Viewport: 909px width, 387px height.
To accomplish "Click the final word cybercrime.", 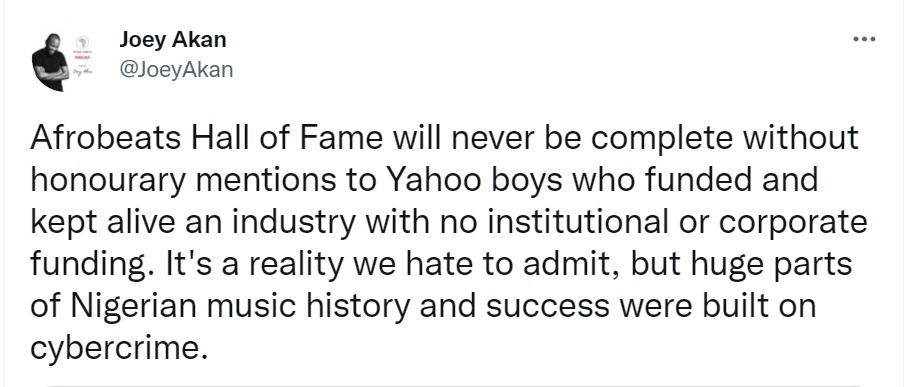I will tap(118, 349).
